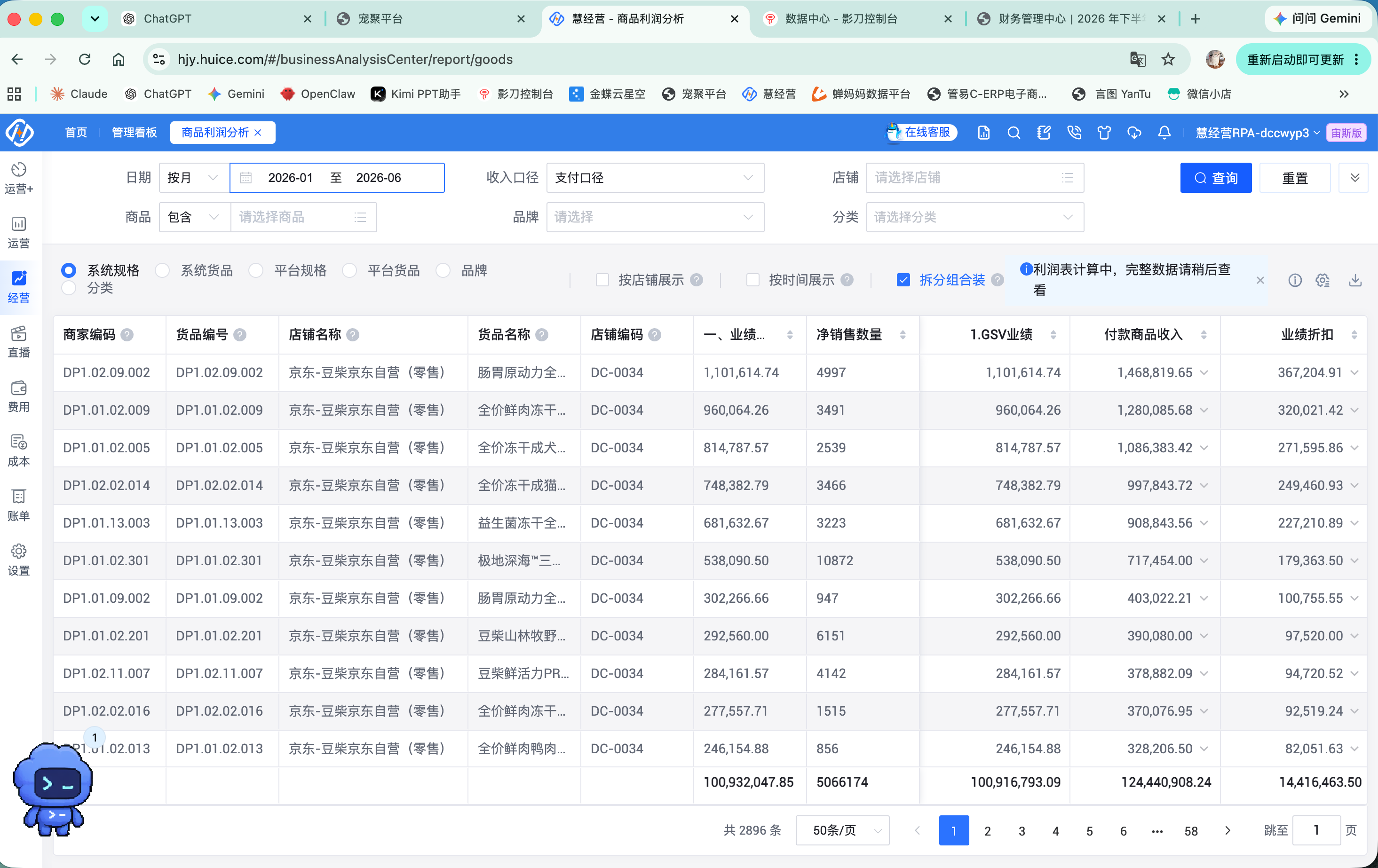Open the 支付口径 income dropdown
The width and height of the screenshot is (1378, 868).
(x=655, y=177)
